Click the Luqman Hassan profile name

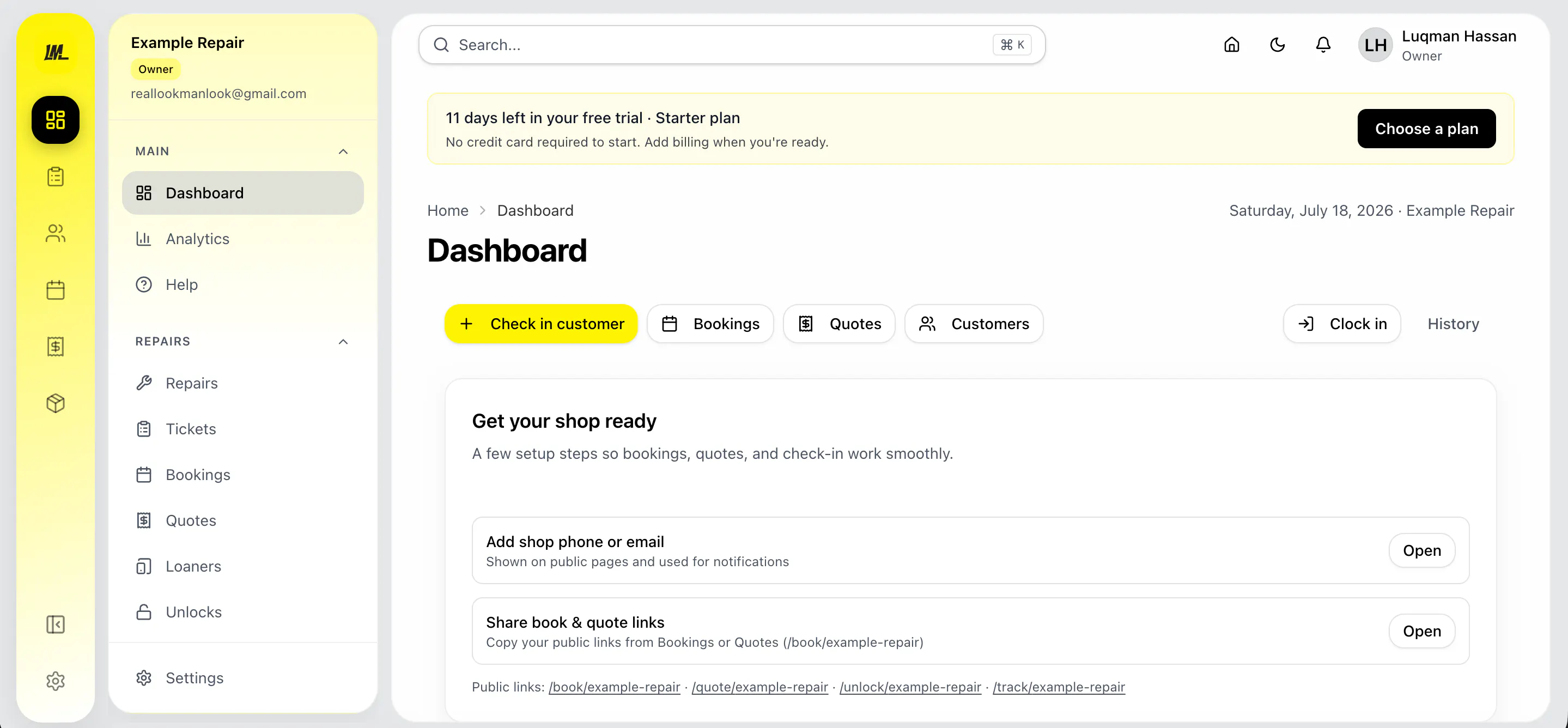[x=1458, y=36]
